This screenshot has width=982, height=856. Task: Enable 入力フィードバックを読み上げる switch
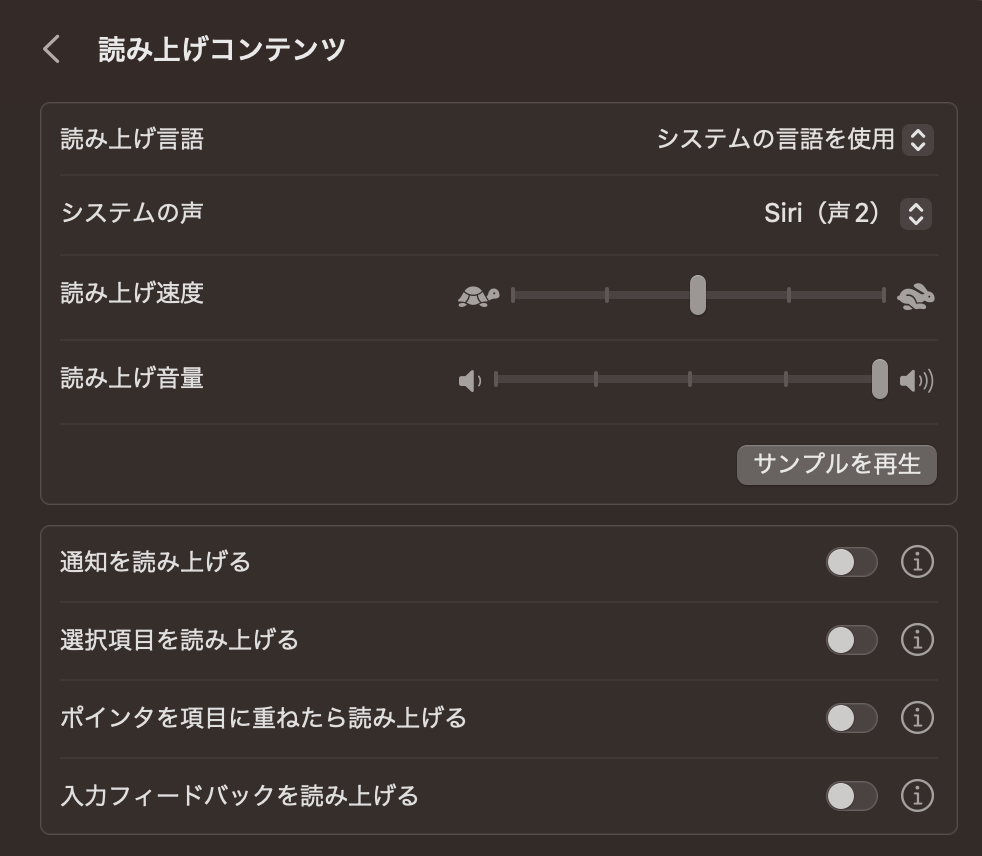(851, 795)
